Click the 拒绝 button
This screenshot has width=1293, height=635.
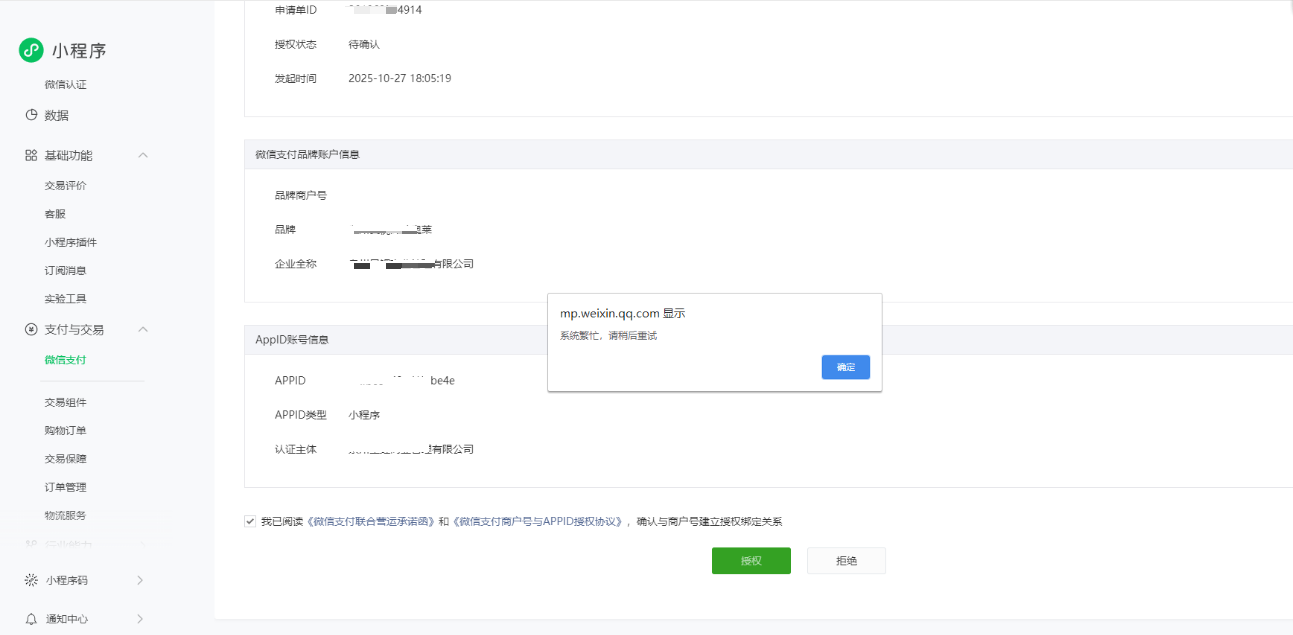click(846, 561)
